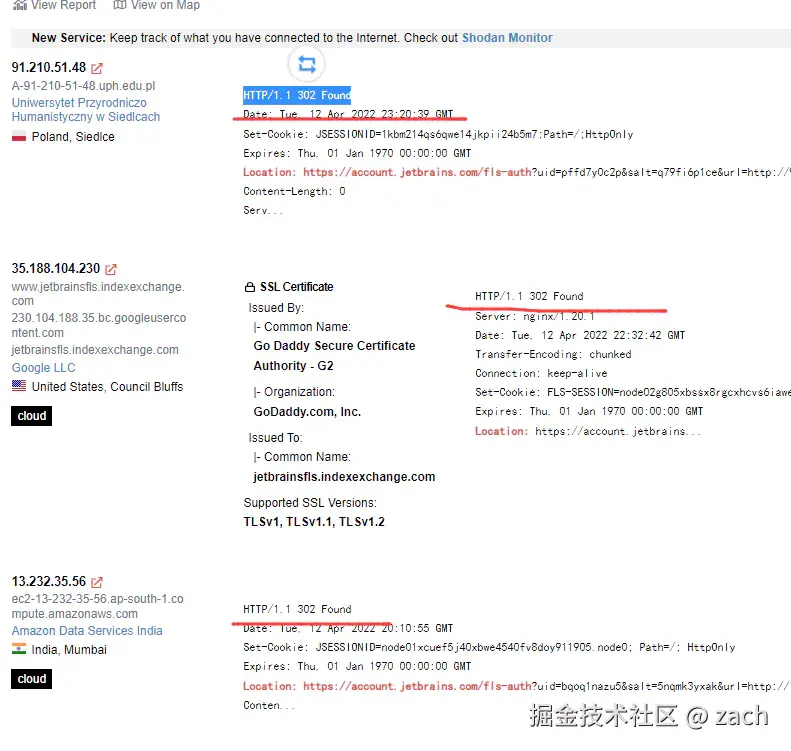Click the GoDaddy.com, Inc. organization text

[307, 412]
